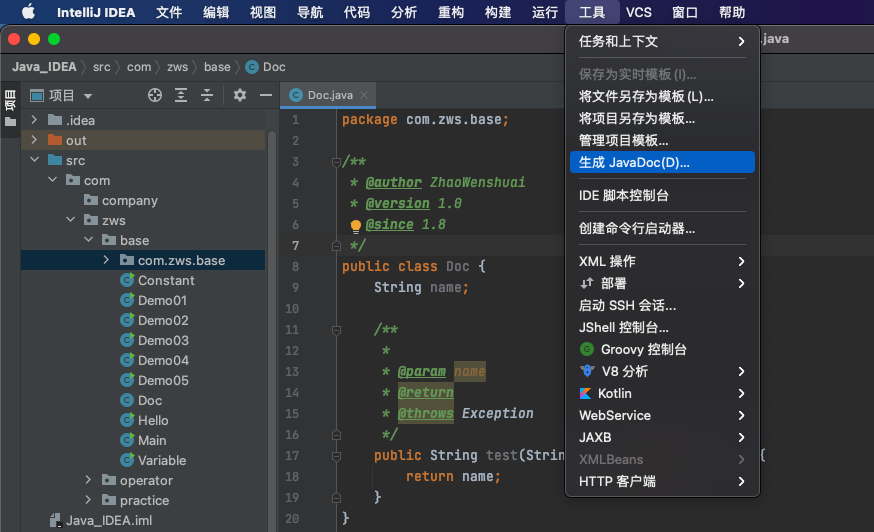Open the Hello class file

click(153, 420)
